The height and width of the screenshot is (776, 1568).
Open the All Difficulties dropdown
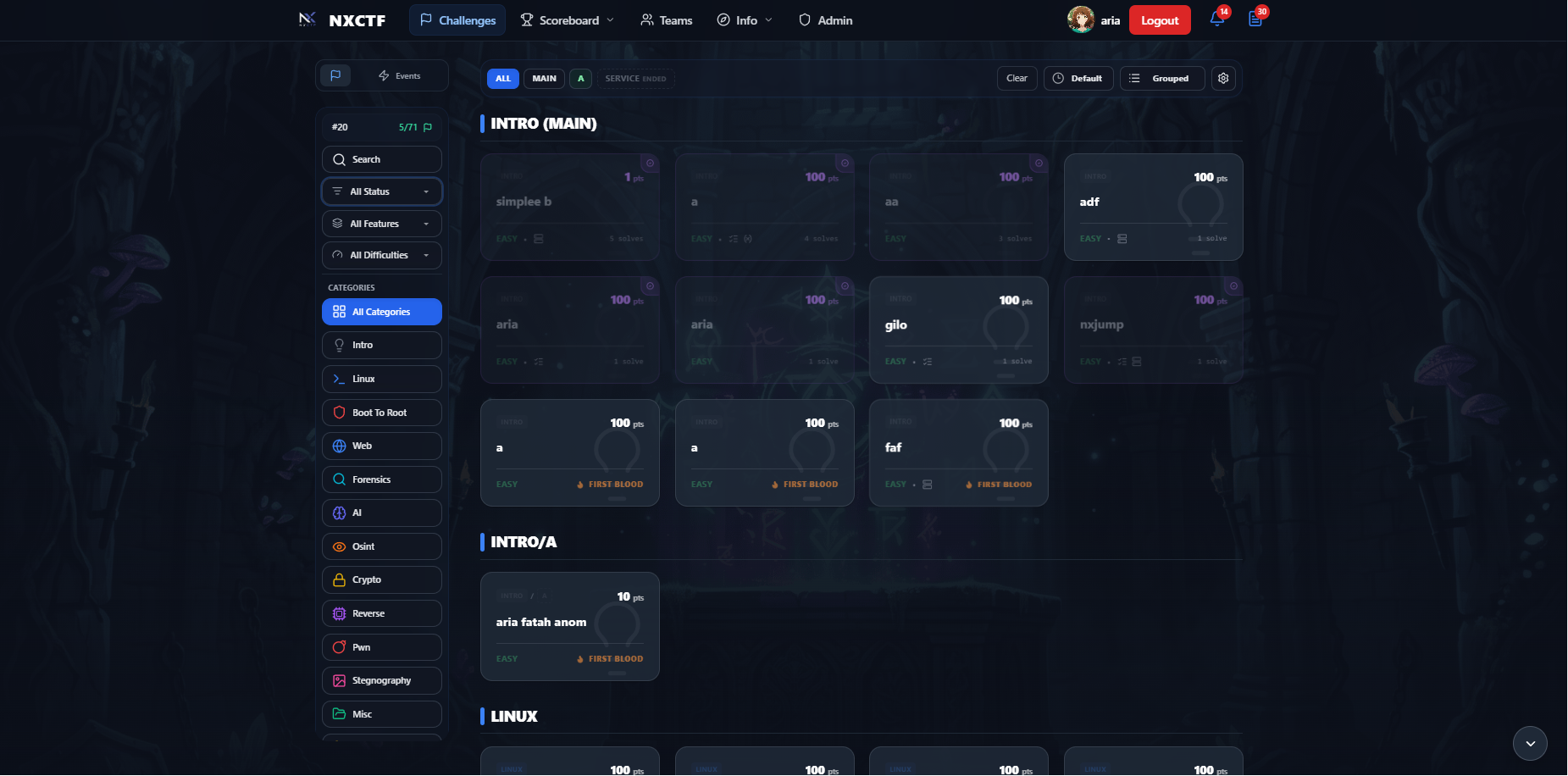pyautogui.click(x=382, y=255)
